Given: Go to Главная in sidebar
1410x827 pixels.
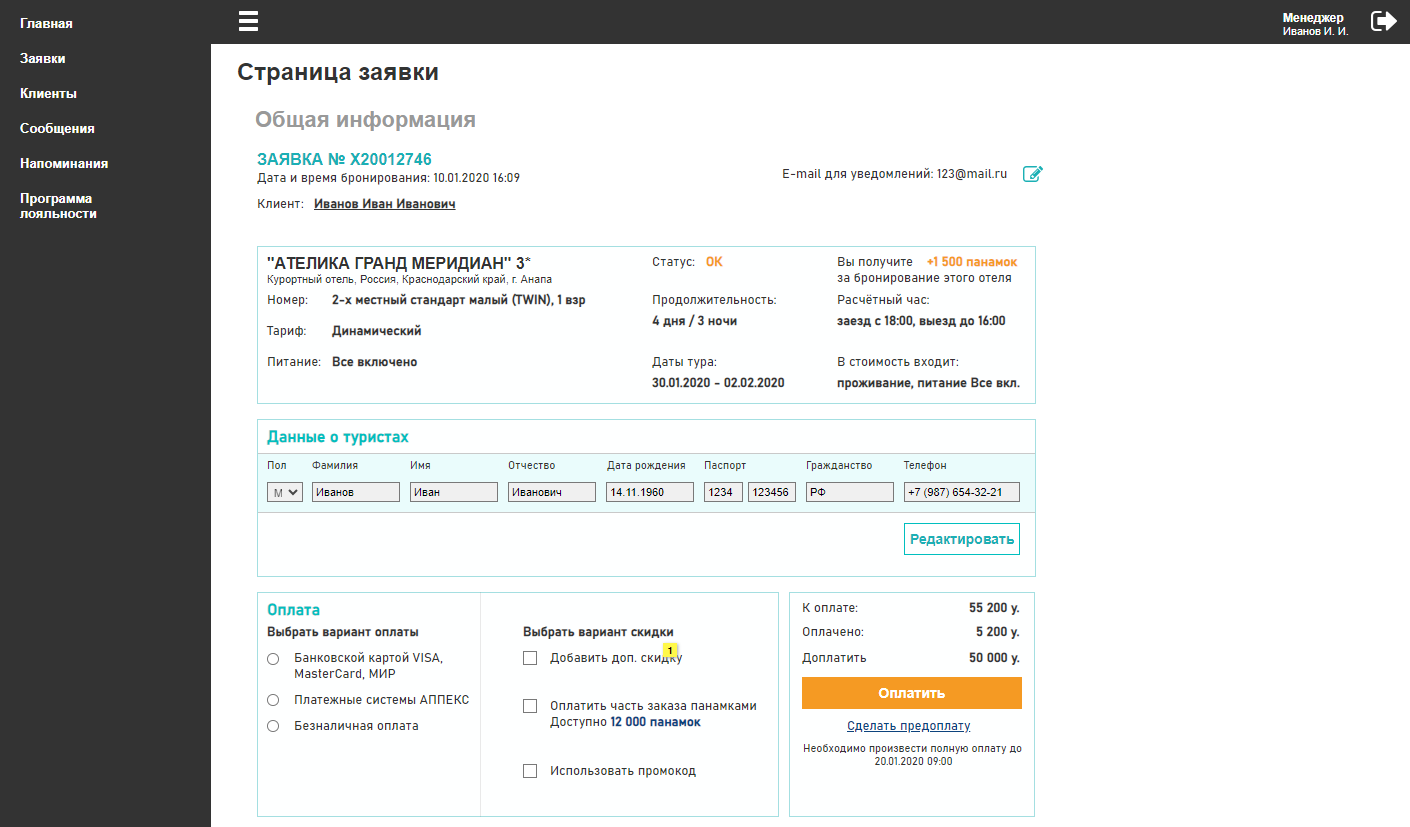Looking at the screenshot, I should point(46,23).
